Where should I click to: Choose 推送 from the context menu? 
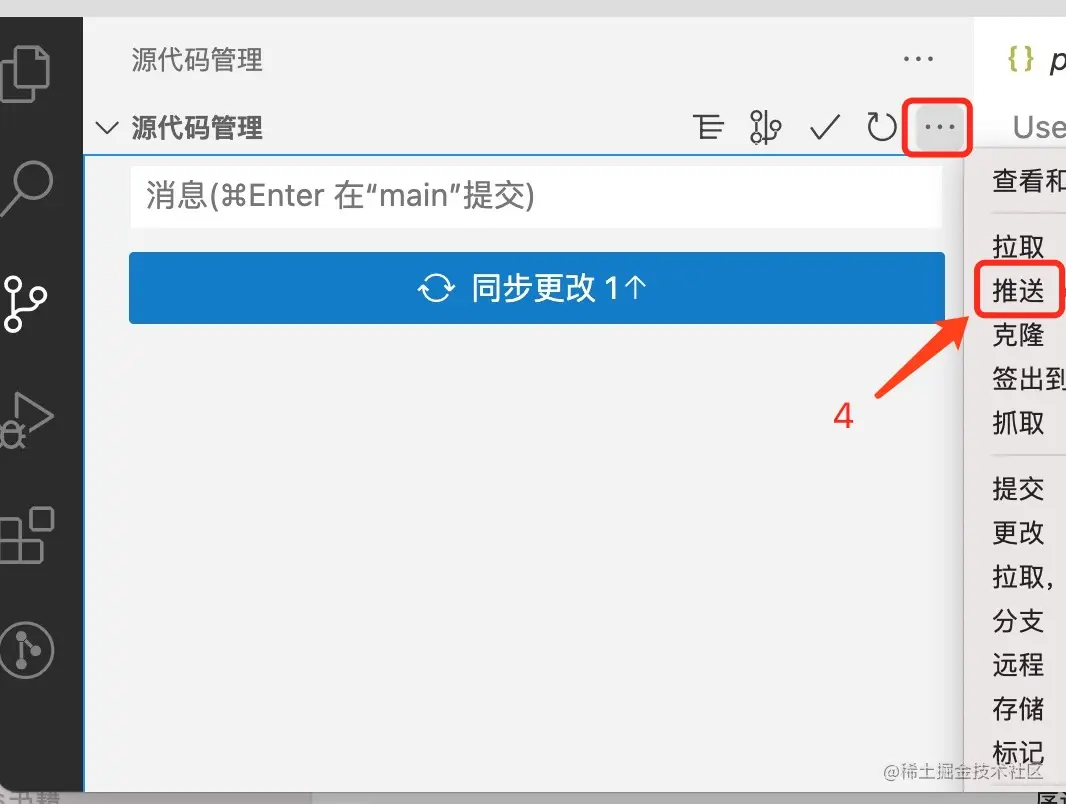1018,290
